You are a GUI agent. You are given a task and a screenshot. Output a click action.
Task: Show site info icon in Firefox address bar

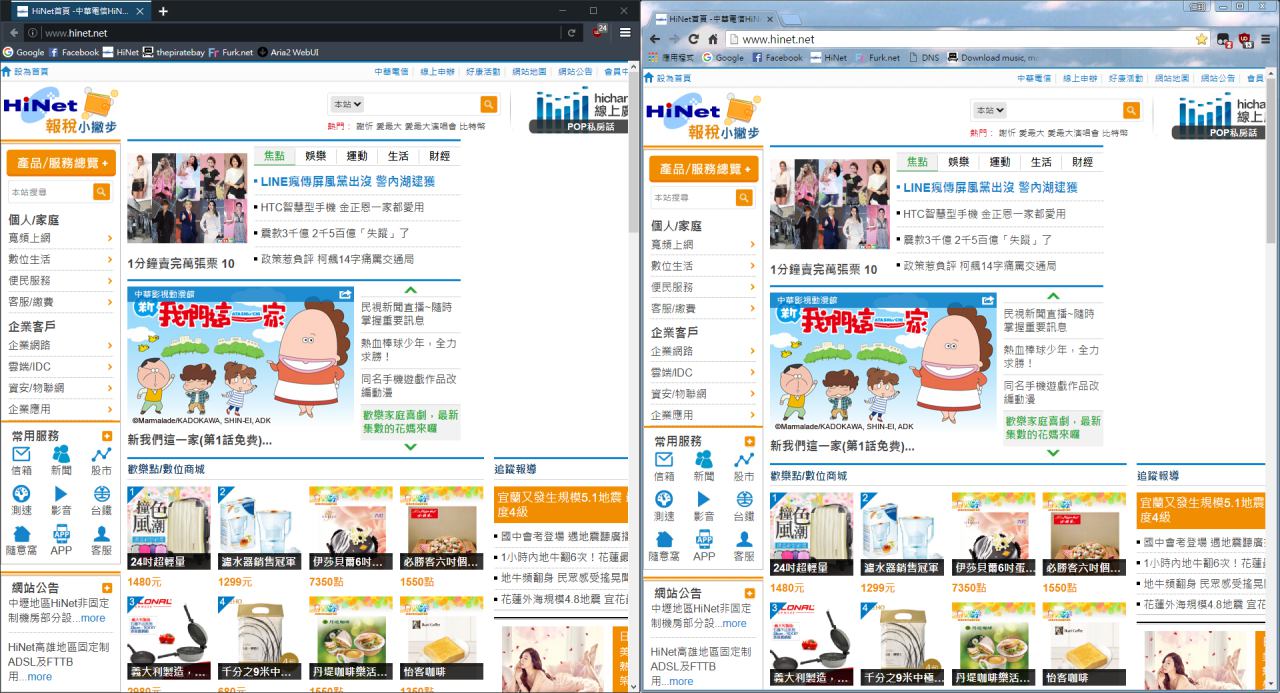pyautogui.click(x=33, y=33)
